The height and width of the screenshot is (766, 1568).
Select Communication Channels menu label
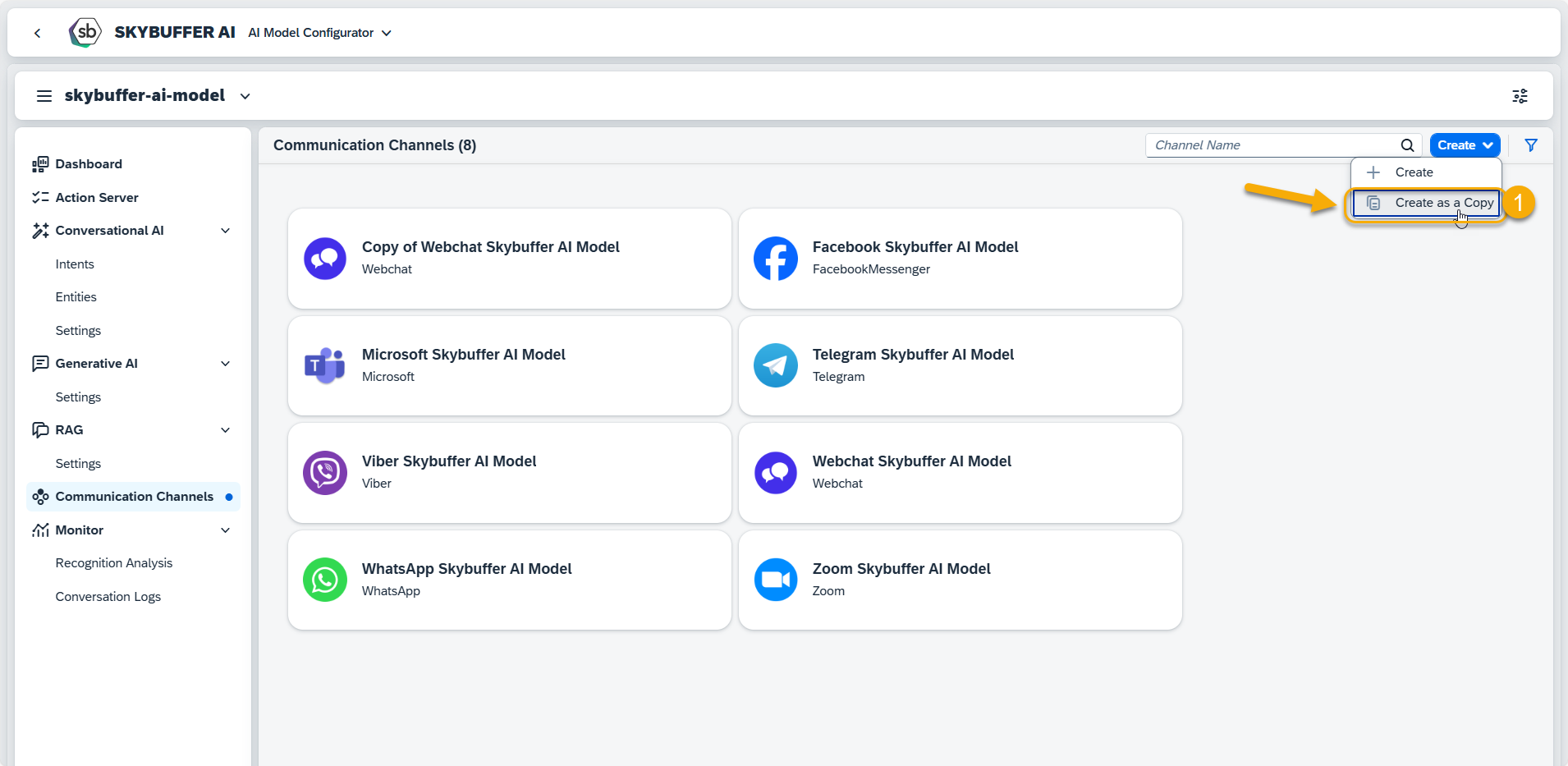(x=135, y=497)
